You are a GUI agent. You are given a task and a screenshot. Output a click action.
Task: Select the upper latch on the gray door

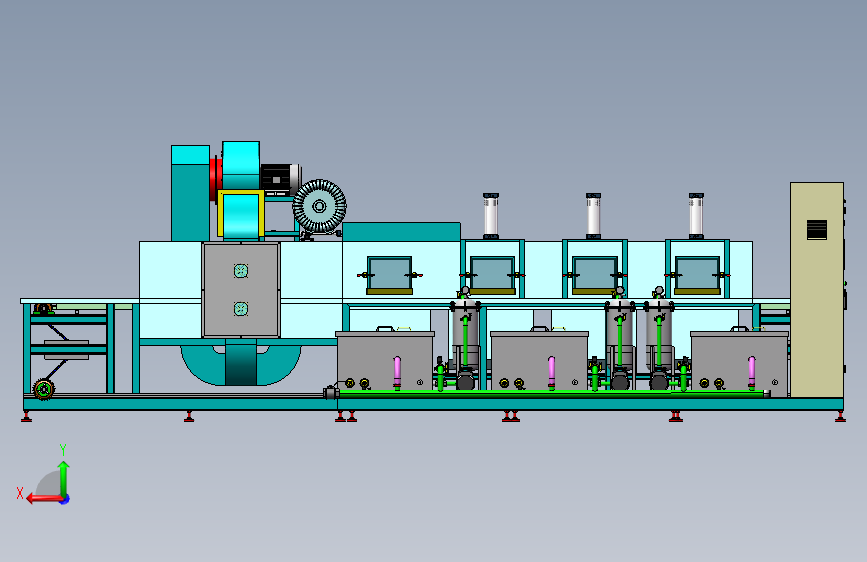(x=241, y=271)
